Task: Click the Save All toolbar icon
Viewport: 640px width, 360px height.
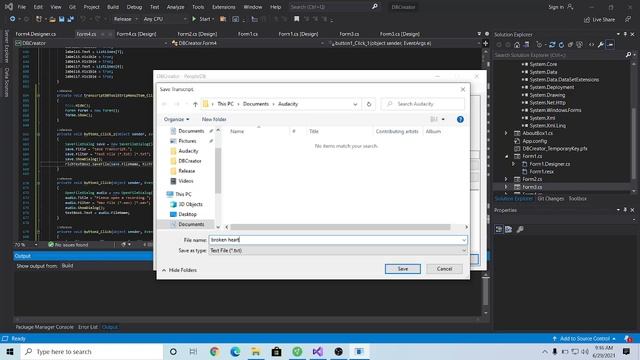Action: [x=71, y=19]
